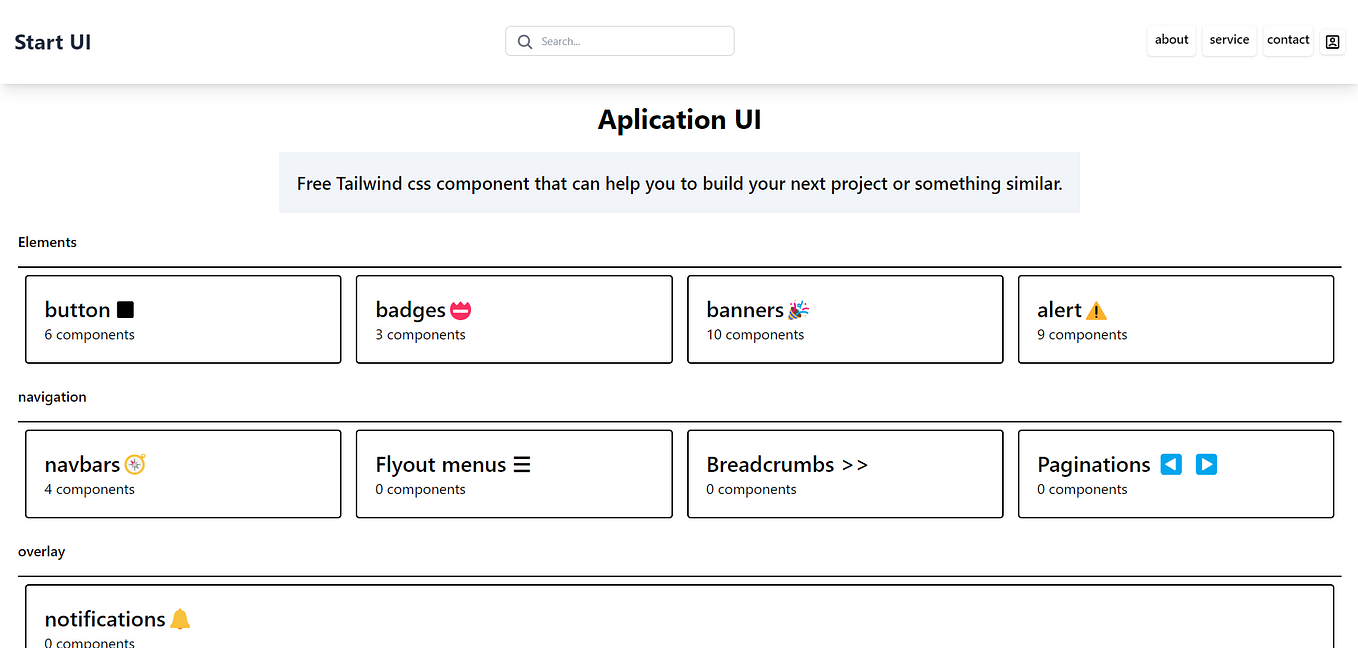Open the badges card with 3 components
This screenshot has width=1358, height=648.
coord(513,320)
